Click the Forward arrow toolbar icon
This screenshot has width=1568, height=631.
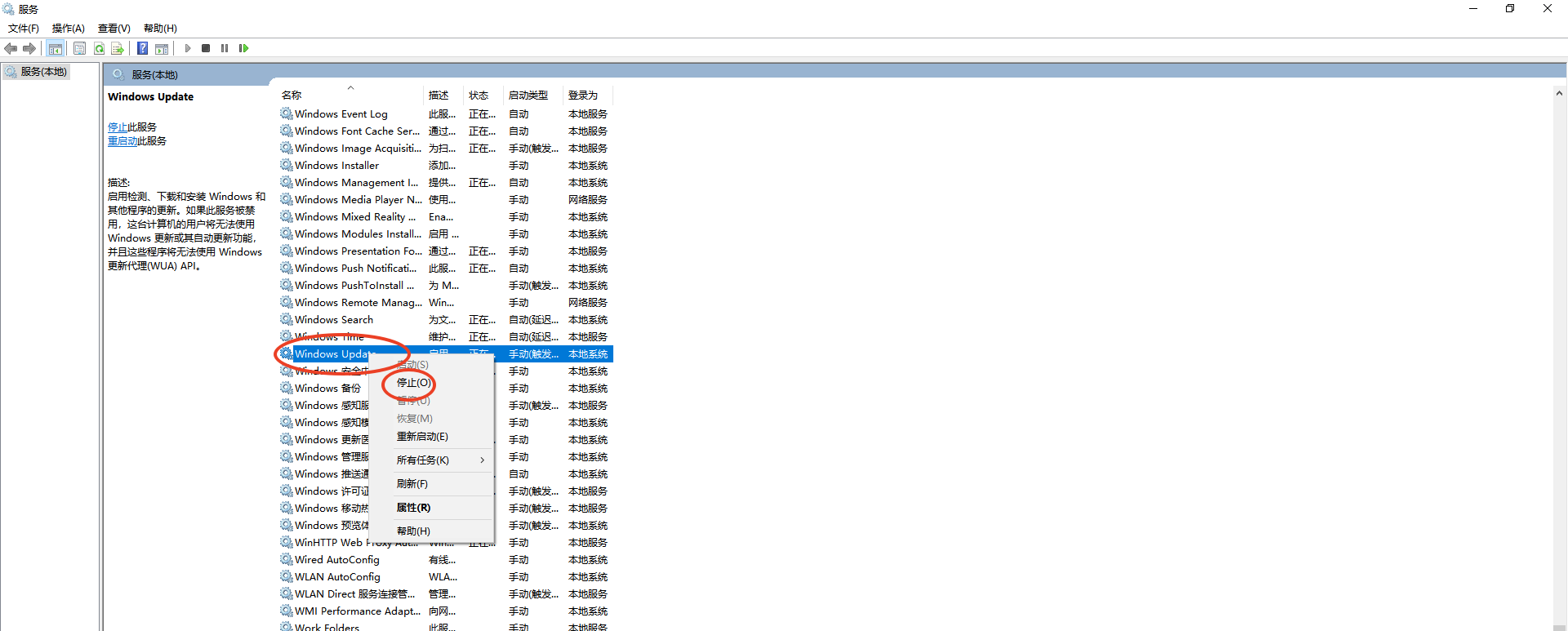point(29,48)
